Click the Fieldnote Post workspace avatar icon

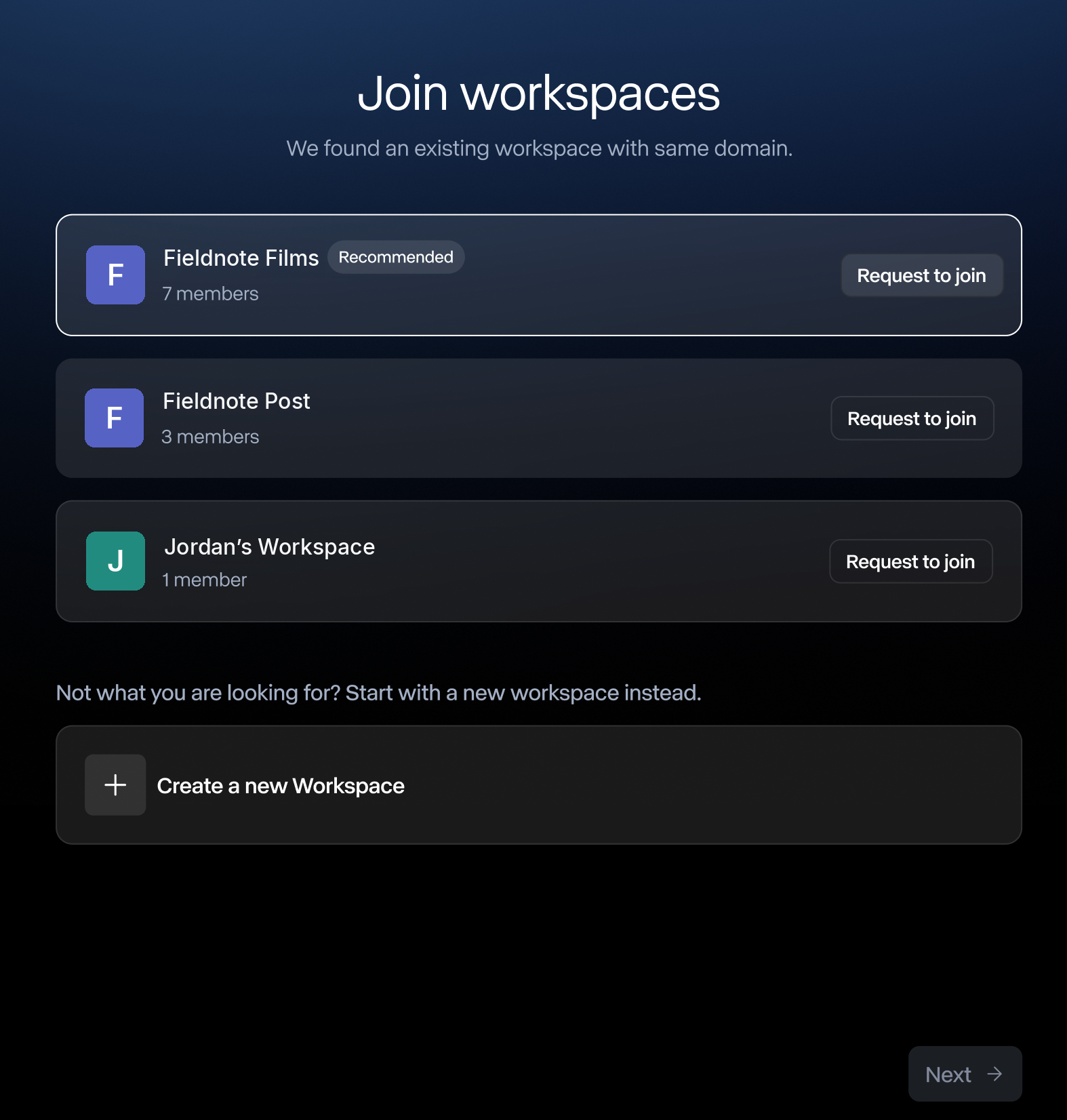(x=114, y=418)
